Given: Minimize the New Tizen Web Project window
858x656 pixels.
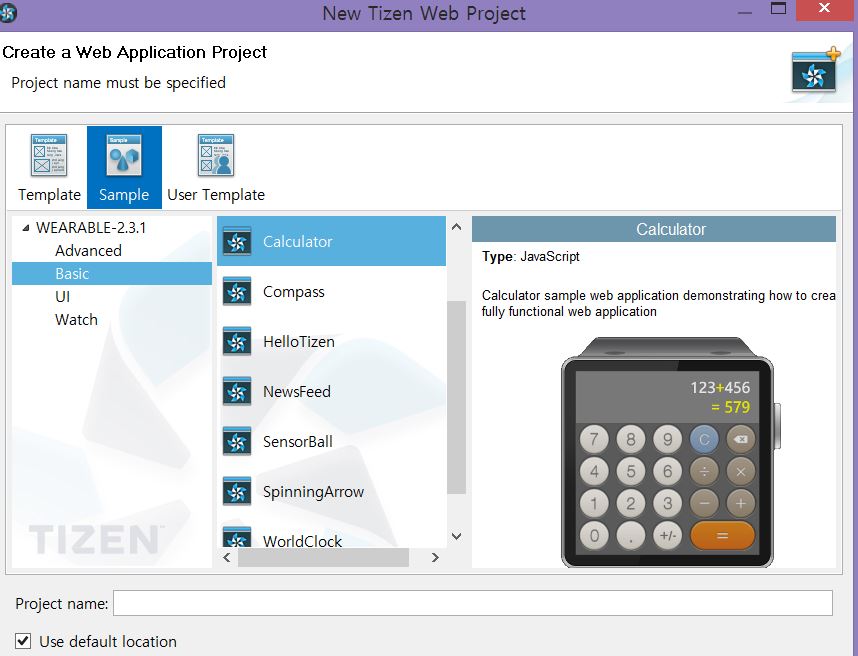Looking at the screenshot, I should [745, 12].
